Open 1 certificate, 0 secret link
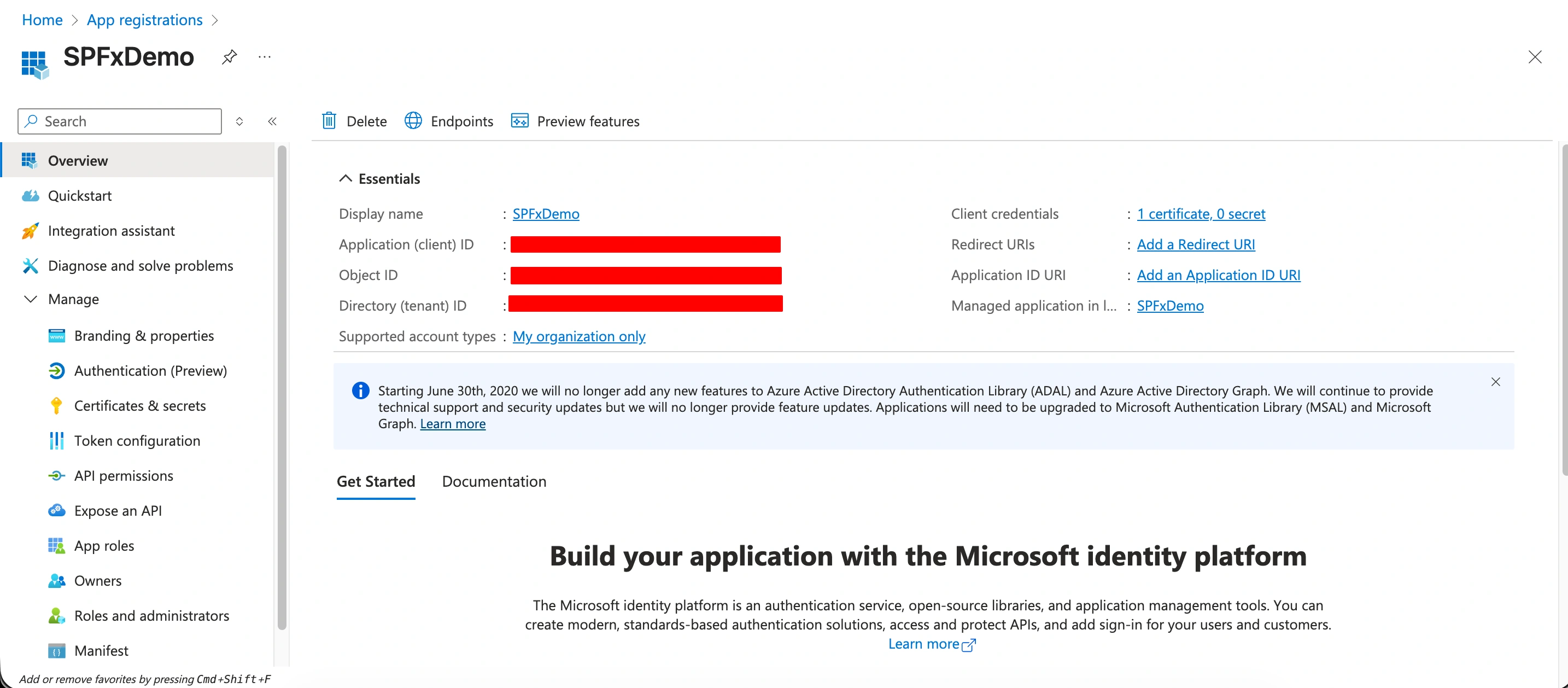This screenshot has width=1568, height=688. pos(1201,214)
